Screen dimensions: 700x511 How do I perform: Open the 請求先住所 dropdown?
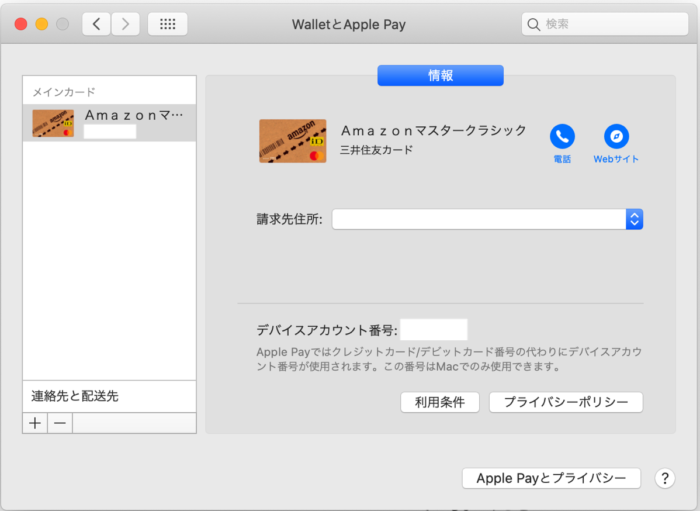[487, 219]
